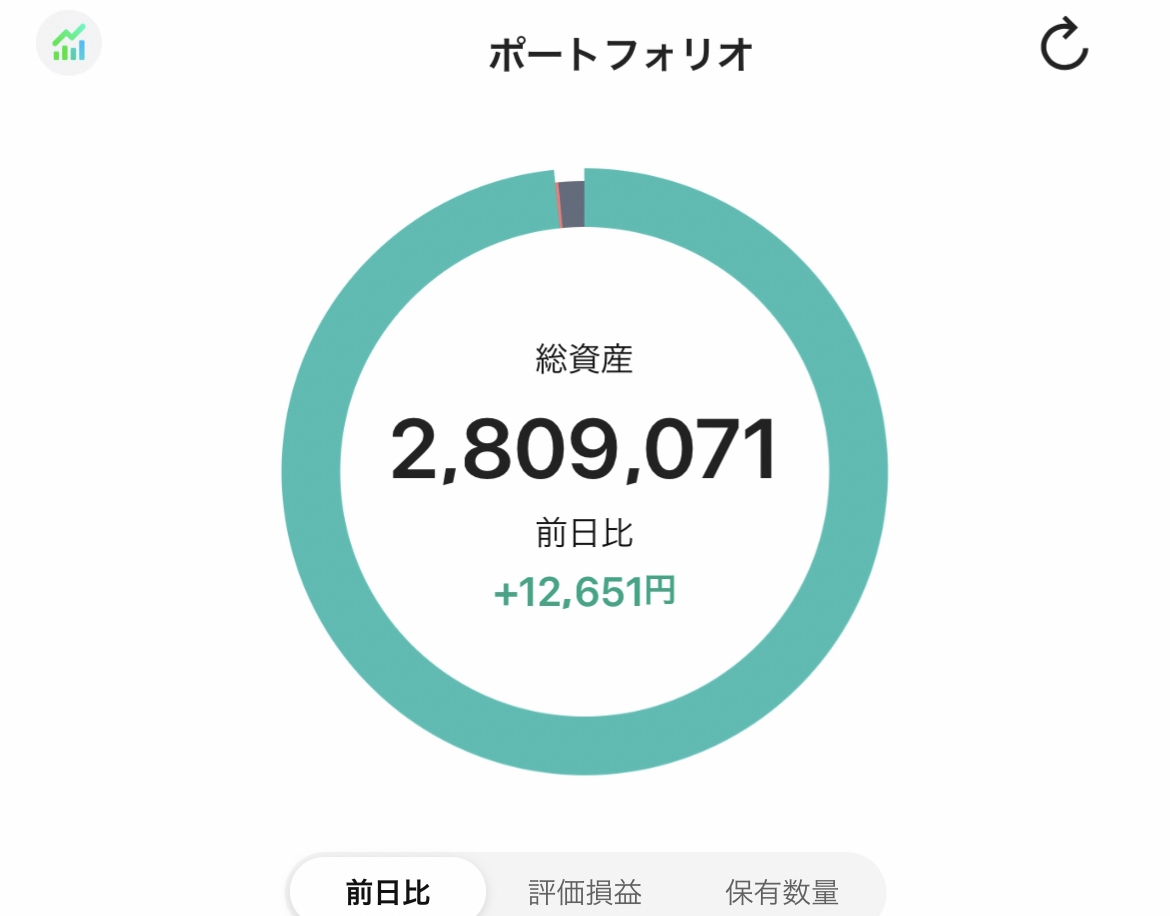Refresh the portfolio with the circular arrow
This screenshot has height=916, width=1170.
click(x=1064, y=44)
